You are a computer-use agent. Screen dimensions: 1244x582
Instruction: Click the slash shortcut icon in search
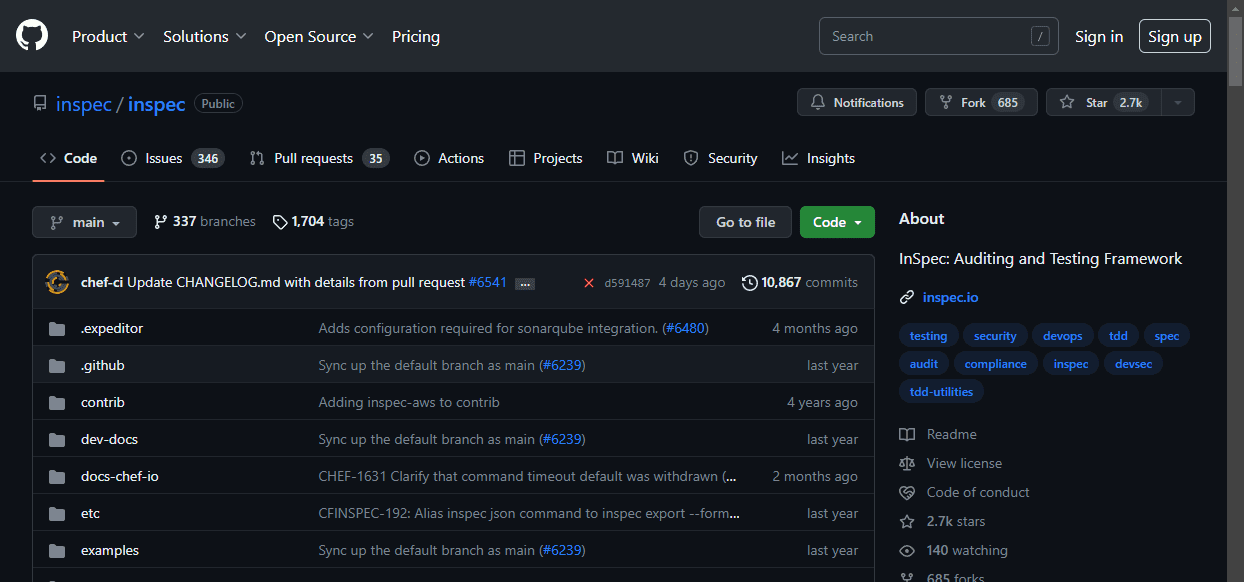pyautogui.click(x=1041, y=36)
